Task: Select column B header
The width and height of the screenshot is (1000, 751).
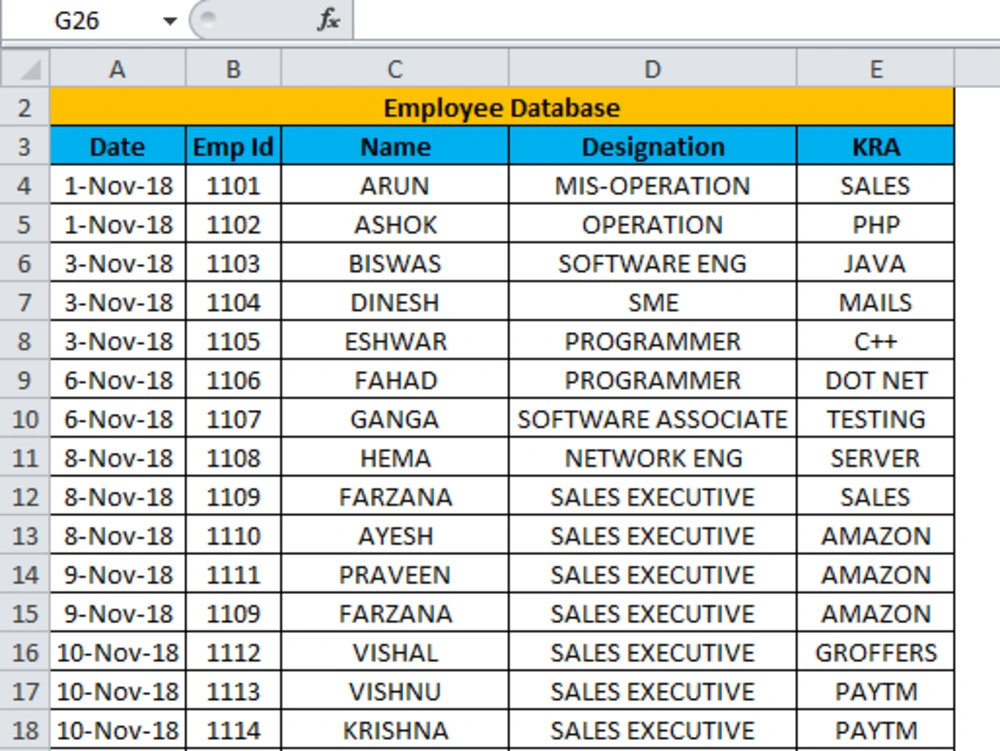Action: coord(233,69)
